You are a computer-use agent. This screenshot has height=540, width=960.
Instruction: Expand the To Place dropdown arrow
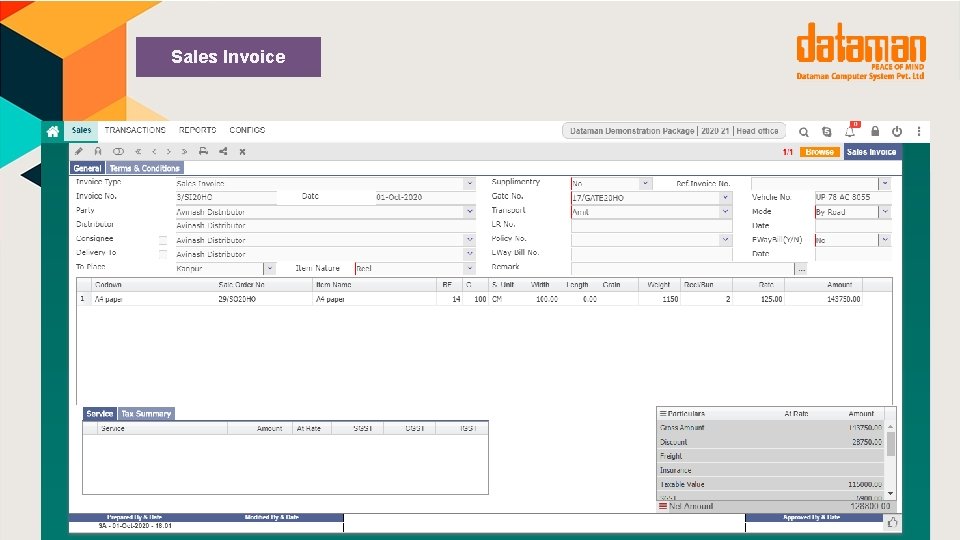click(x=269, y=268)
